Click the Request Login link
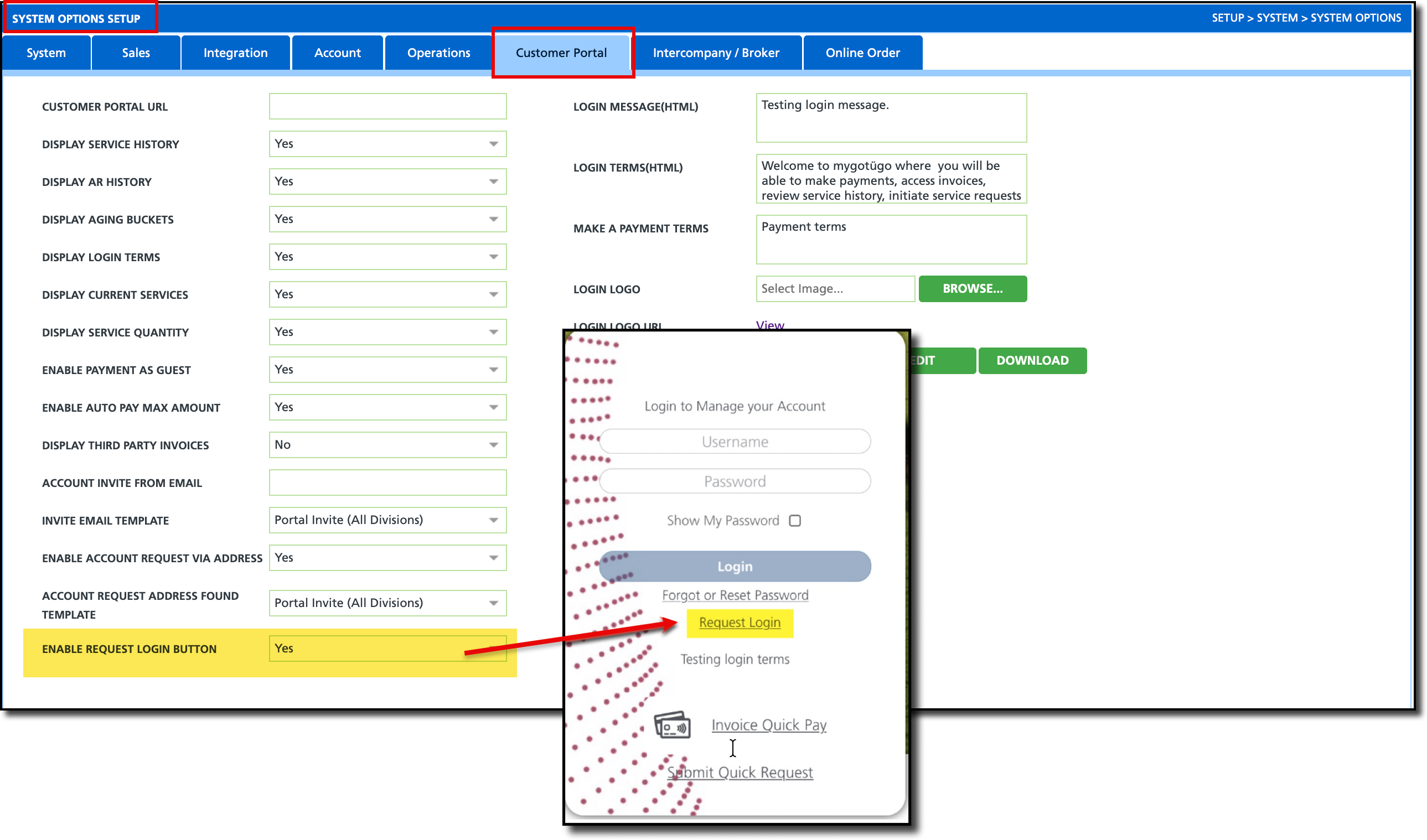Screen dimensions: 1427x840 tap(739, 622)
